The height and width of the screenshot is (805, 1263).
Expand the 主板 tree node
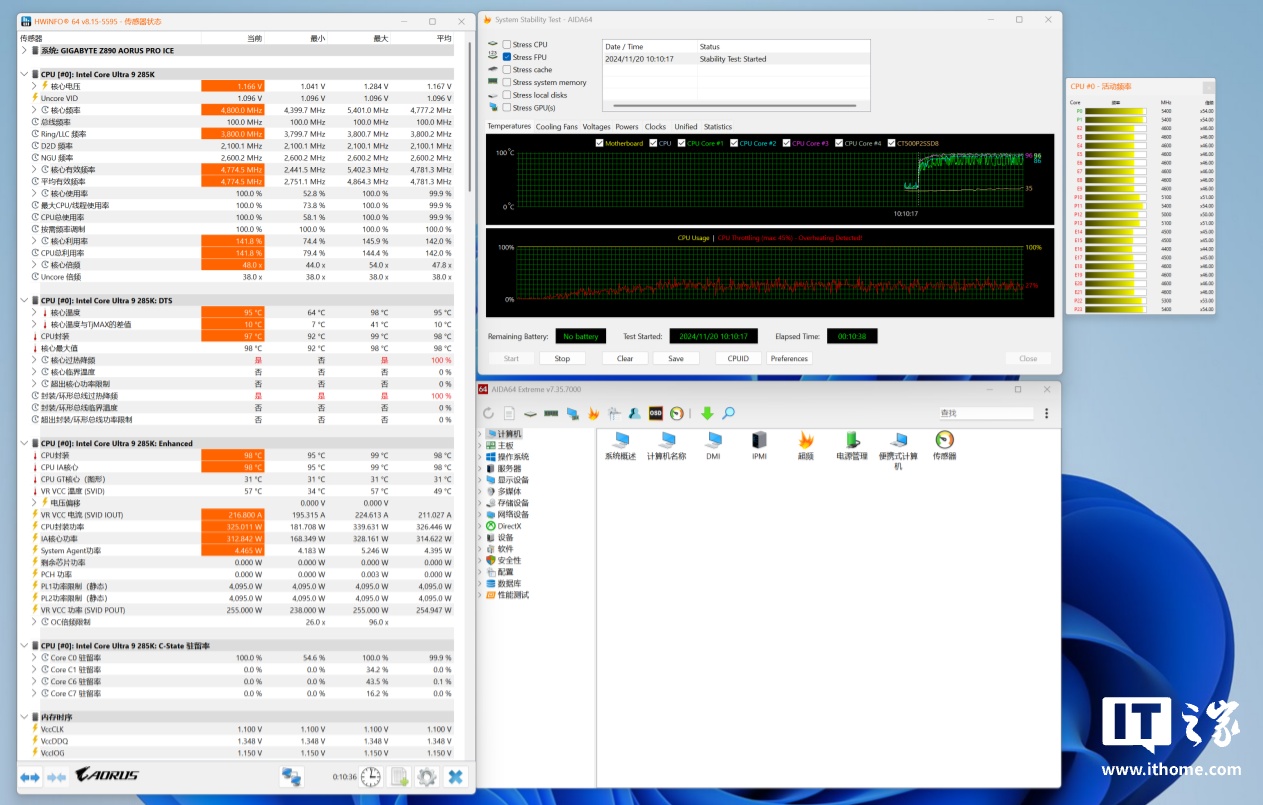click(480, 446)
